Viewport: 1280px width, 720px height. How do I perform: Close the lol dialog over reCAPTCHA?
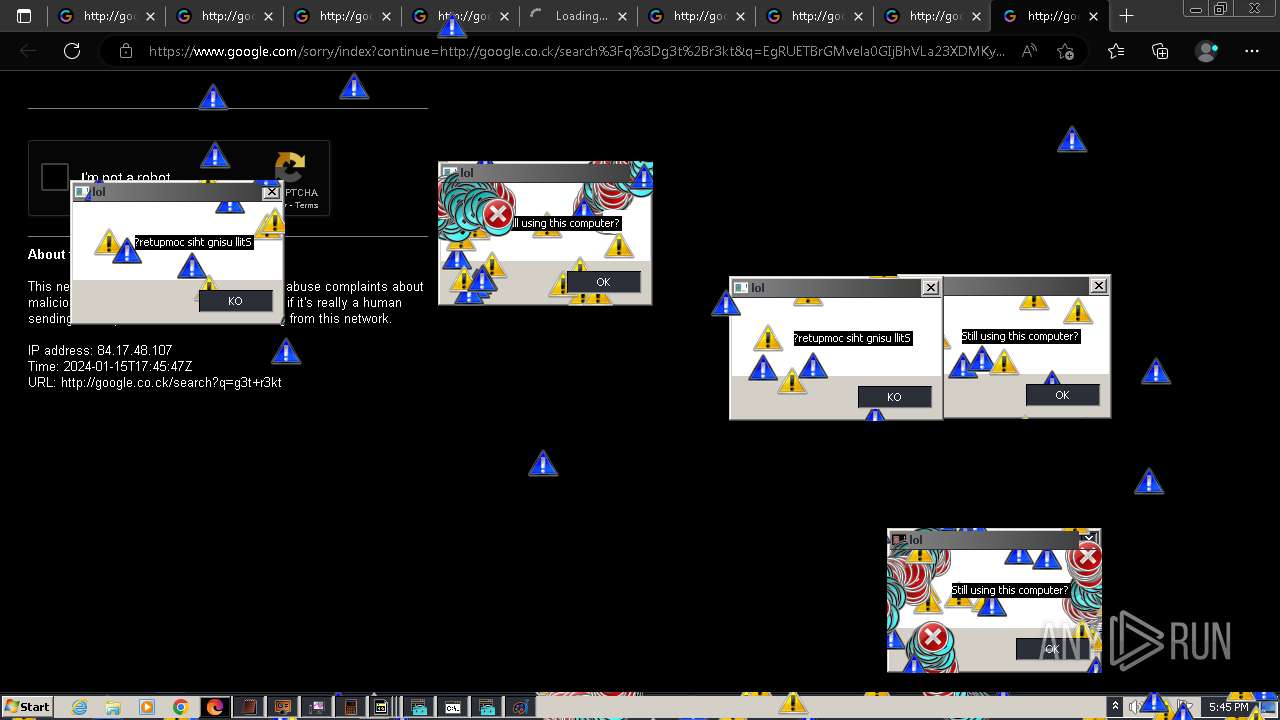[x=271, y=192]
